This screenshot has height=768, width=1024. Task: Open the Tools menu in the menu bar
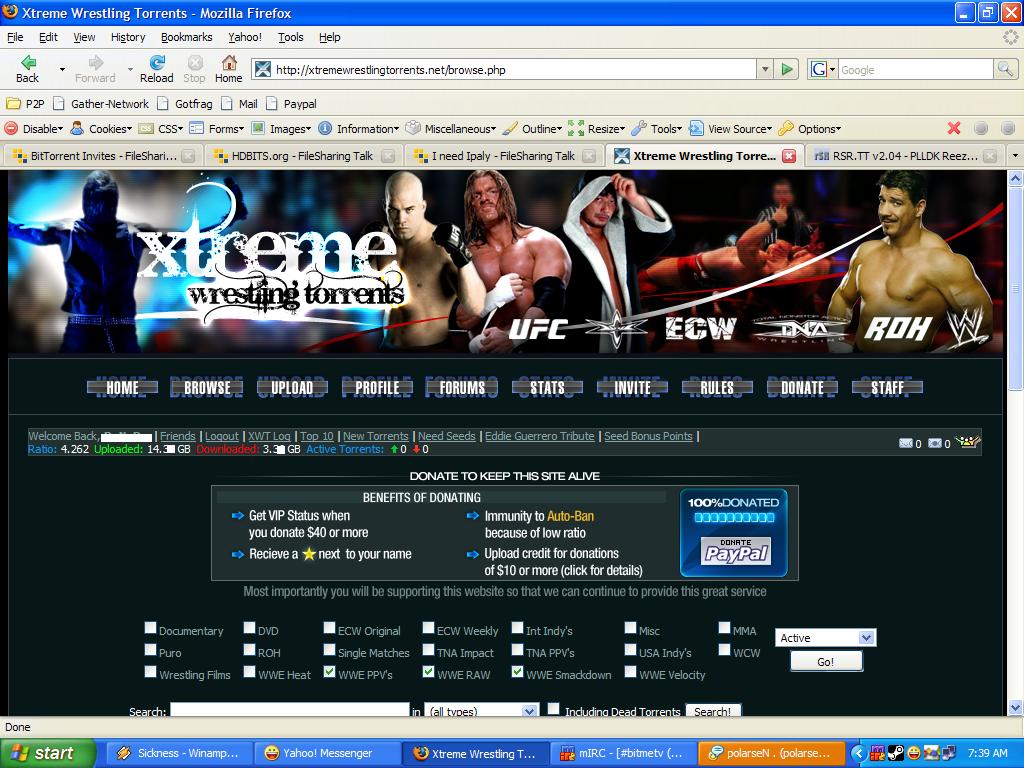[x=291, y=37]
